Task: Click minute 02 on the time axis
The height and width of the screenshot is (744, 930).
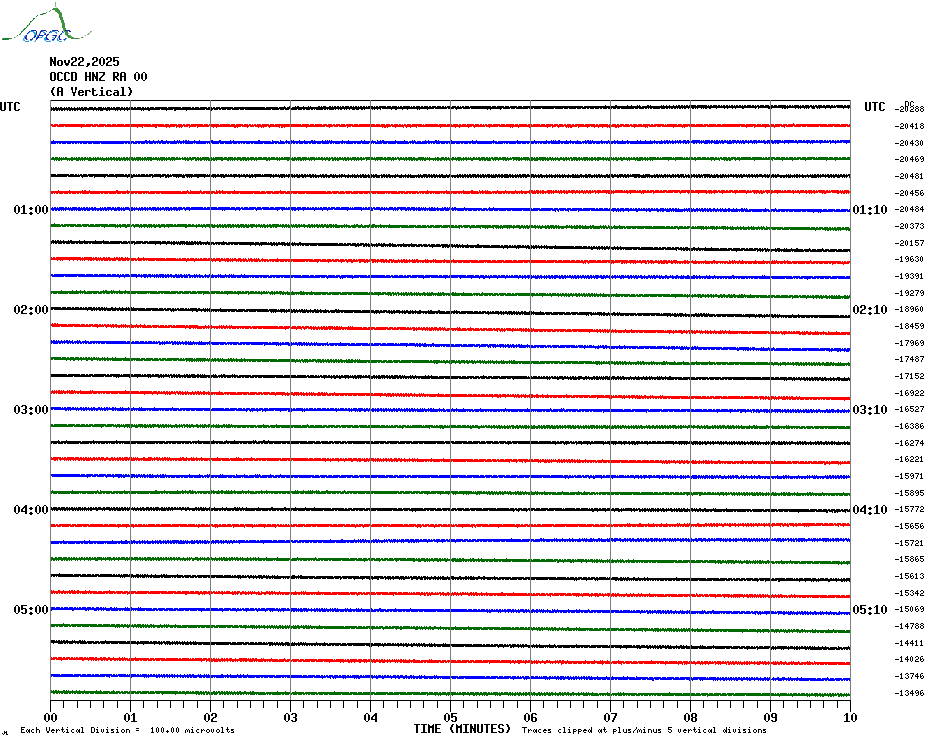Action: [210, 717]
